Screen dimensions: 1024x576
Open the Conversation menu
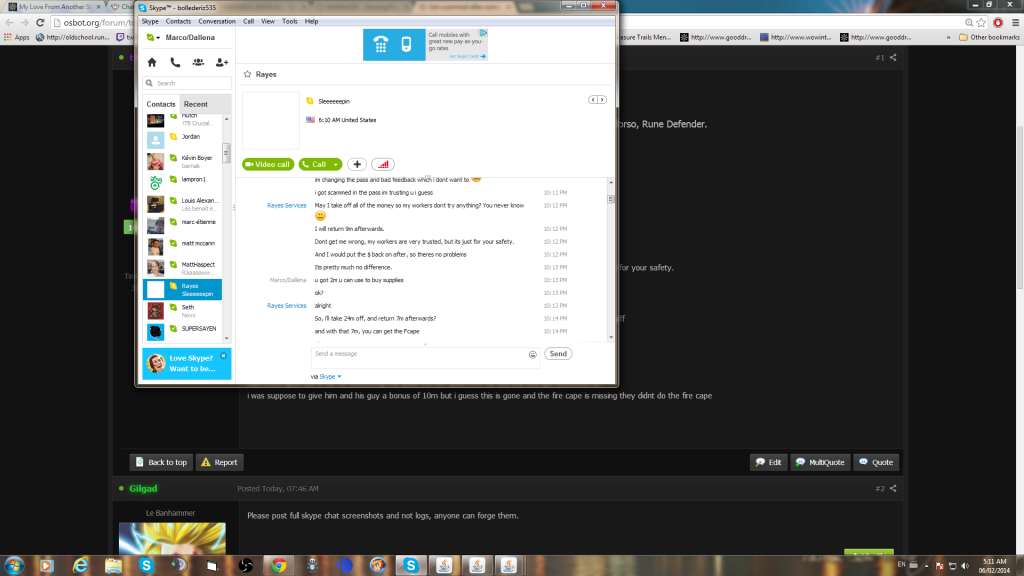tap(216, 20)
